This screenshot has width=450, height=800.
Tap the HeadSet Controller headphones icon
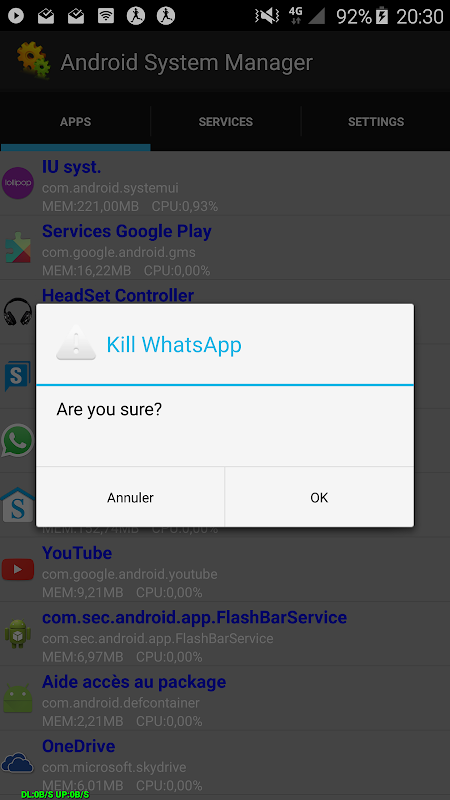[18, 310]
